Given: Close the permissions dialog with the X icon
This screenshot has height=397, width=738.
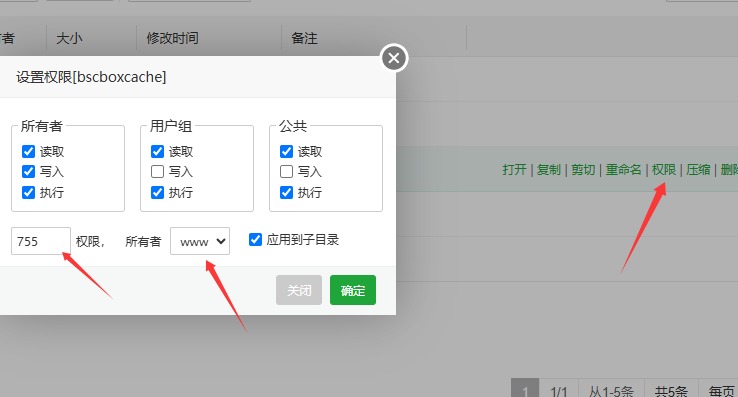Looking at the screenshot, I should coord(394,58).
